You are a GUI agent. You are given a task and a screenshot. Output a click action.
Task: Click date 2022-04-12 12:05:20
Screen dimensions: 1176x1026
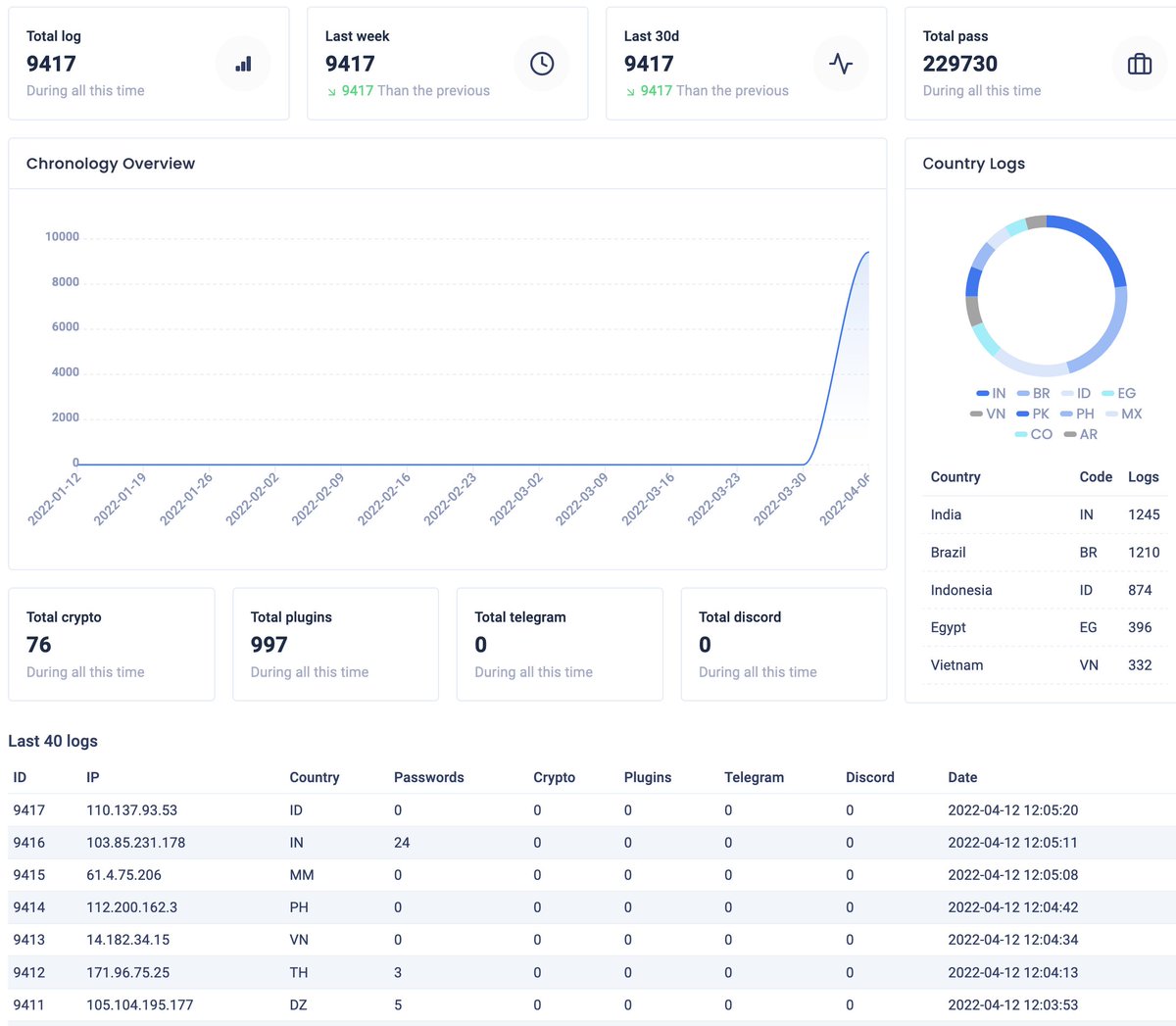click(1013, 810)
